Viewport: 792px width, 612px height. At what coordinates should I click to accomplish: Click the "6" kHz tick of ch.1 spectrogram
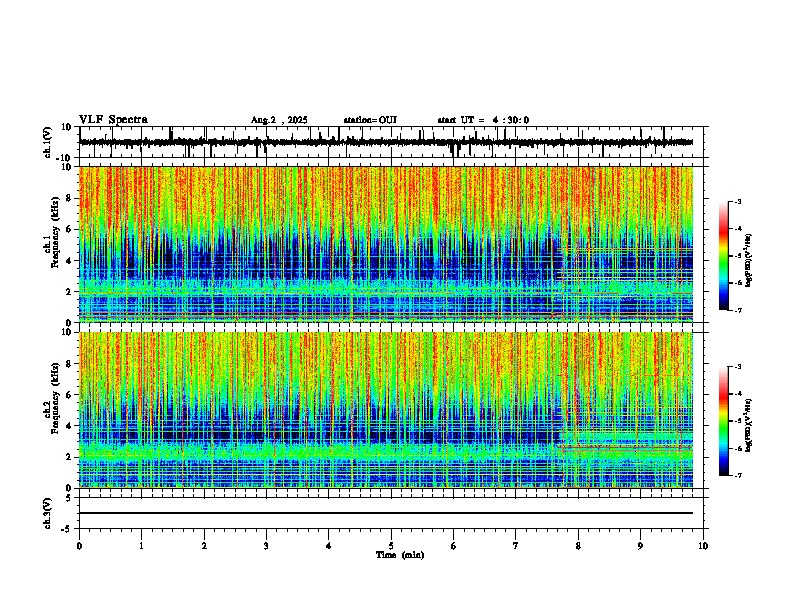[x=69, y=229]
